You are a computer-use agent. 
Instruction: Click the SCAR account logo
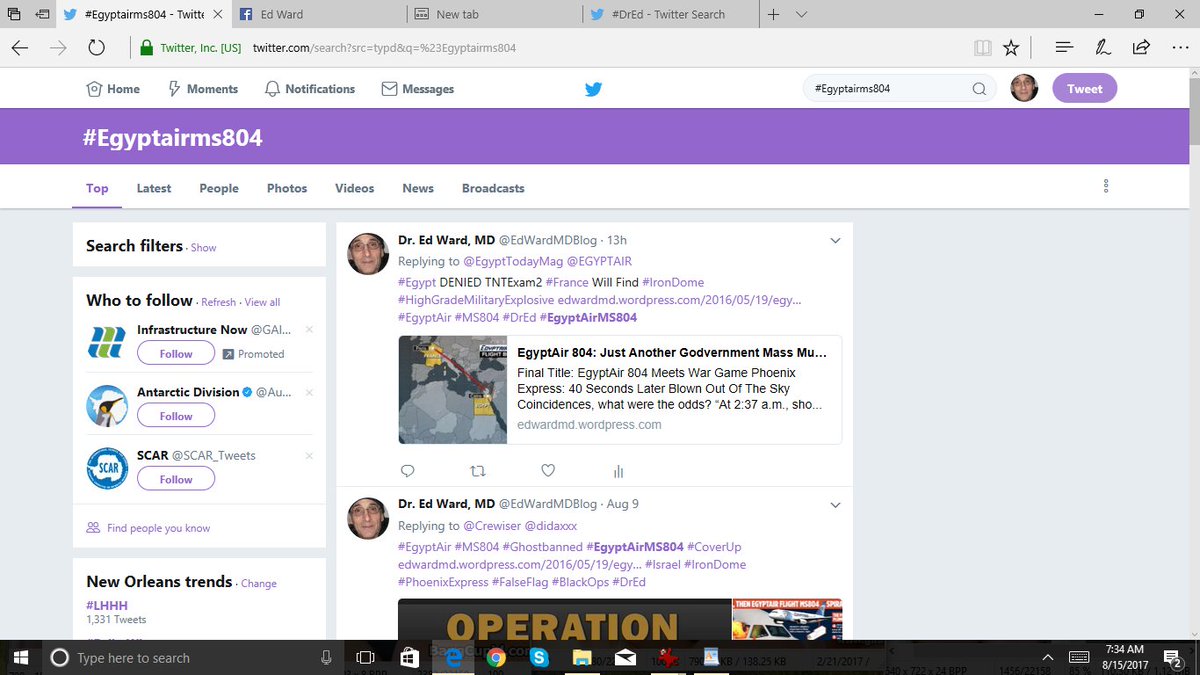coord(106,468)
